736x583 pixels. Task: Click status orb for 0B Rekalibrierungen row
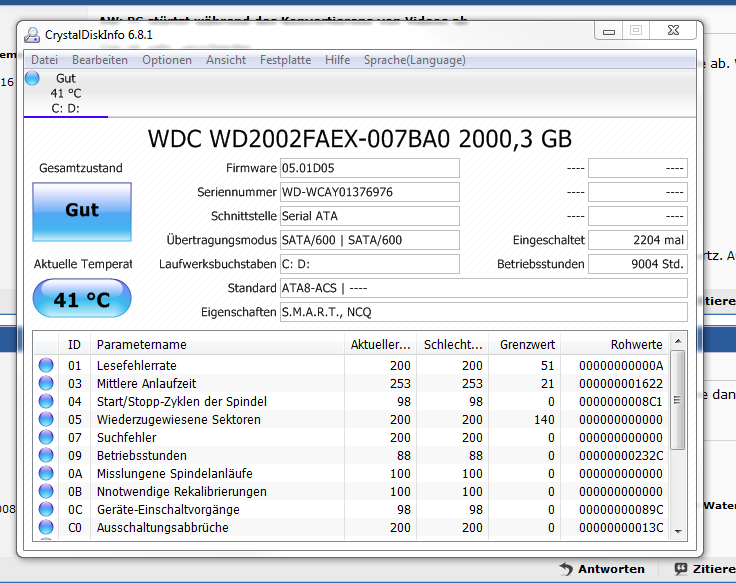pos(46,491)
